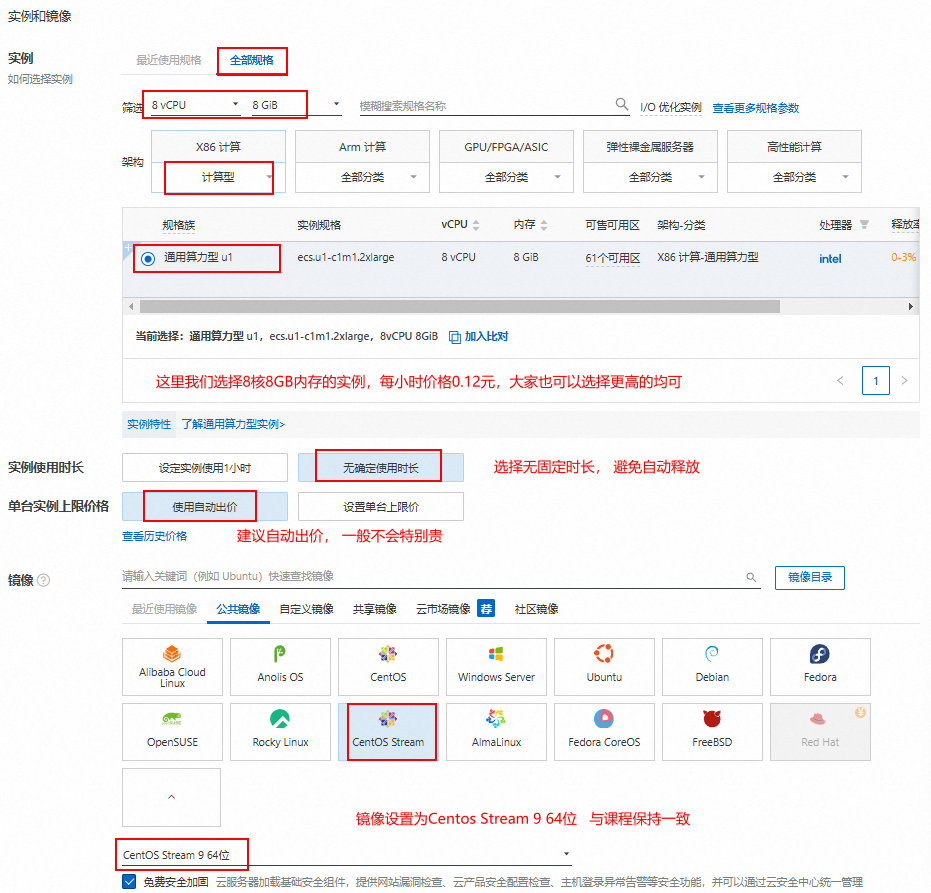Open the 弹性裸金属服务器 全部分类 dropdown
Screen dimensions: 931x893
650,177
